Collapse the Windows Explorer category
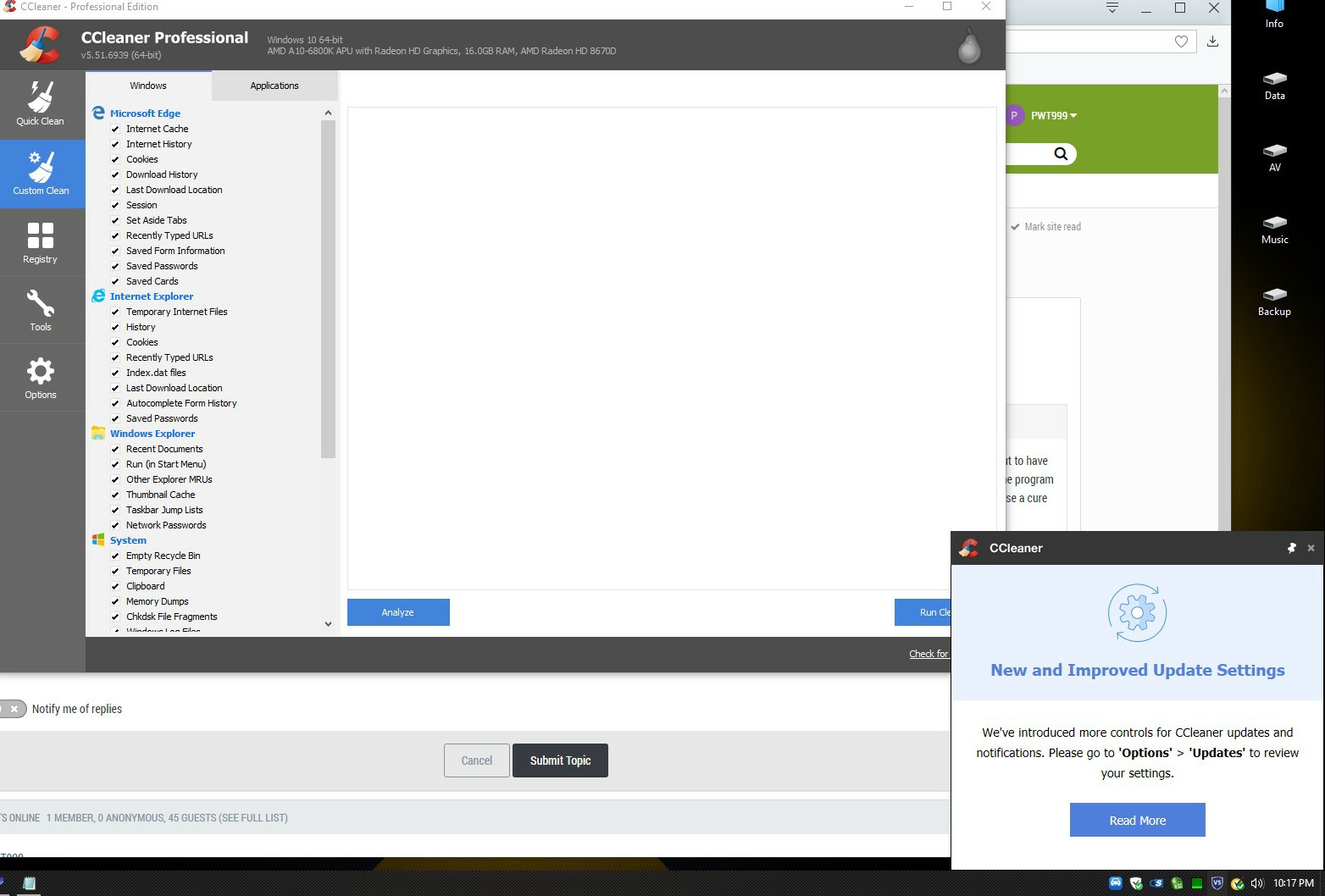Viewport: 1325px width, 896px height. click(x=152, y=434)
